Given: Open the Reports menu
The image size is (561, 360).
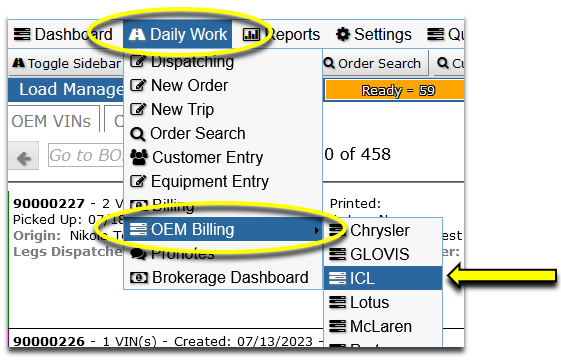Looking at the screenshot, I should (x=281, y=34).
